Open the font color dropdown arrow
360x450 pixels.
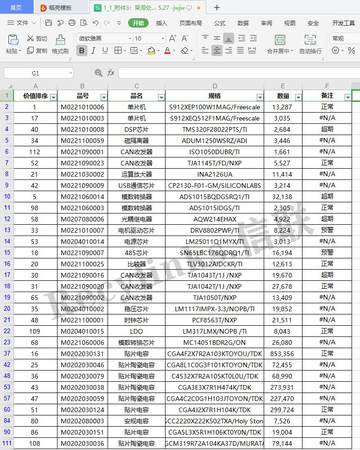point(174,51)
